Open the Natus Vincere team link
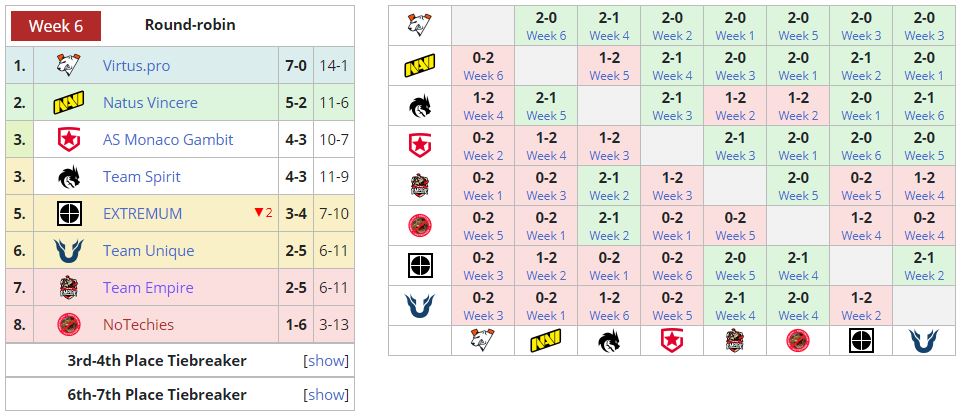The height and width of the screenshot is (416, 963). point(150,103)
